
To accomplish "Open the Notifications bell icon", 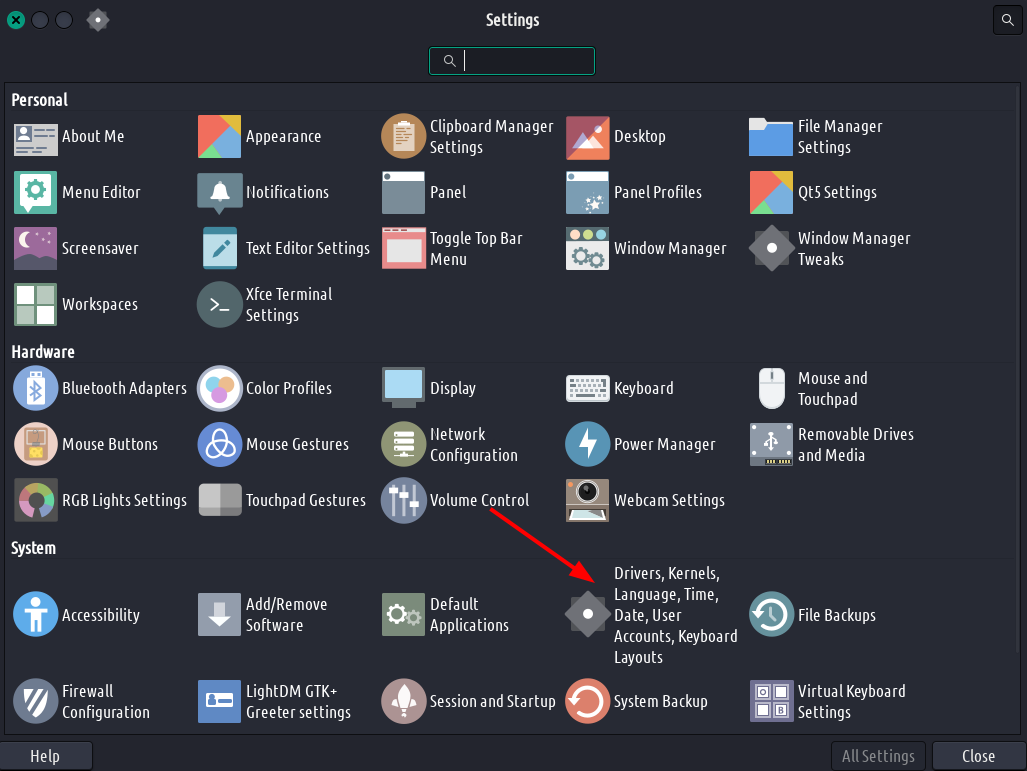I will [x=219, y=193].
